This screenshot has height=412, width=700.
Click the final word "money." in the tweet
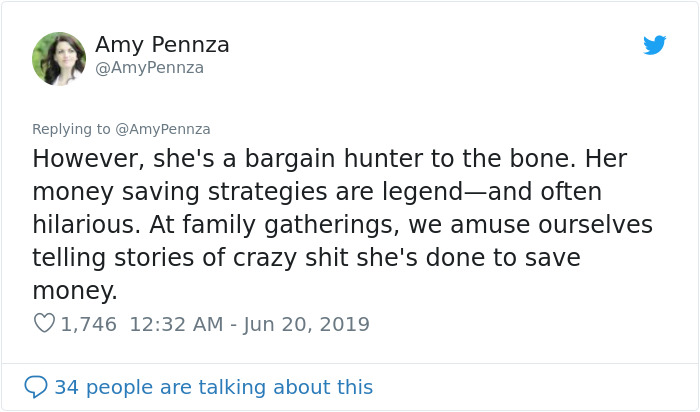coord(75,291)
